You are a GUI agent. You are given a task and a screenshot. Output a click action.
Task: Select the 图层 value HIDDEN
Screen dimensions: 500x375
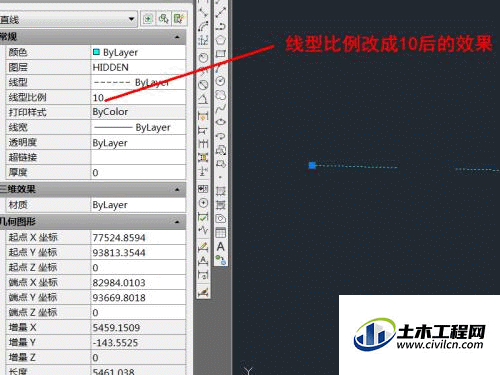[138, 67]
